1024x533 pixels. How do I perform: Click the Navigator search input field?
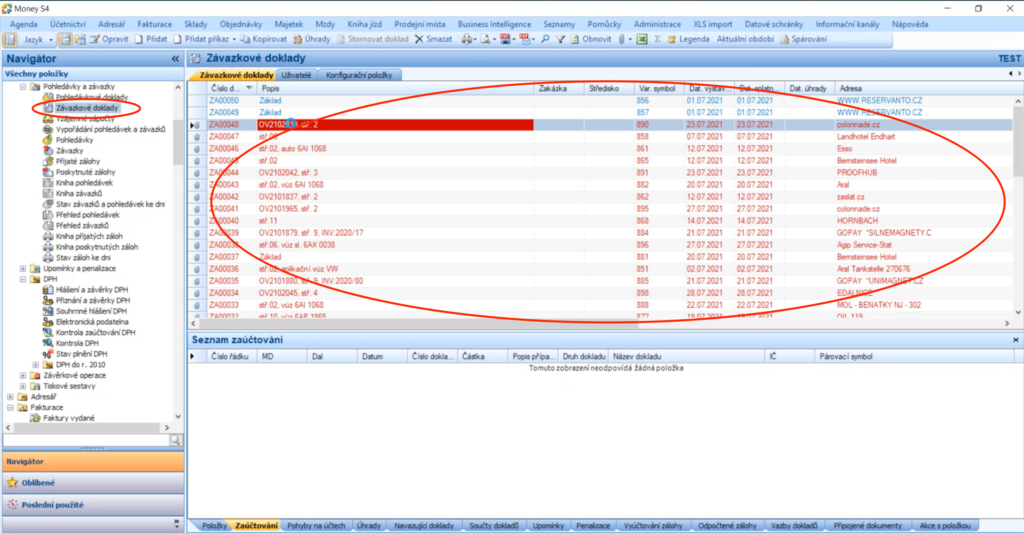pyautogui.click(x=86, y=441)
